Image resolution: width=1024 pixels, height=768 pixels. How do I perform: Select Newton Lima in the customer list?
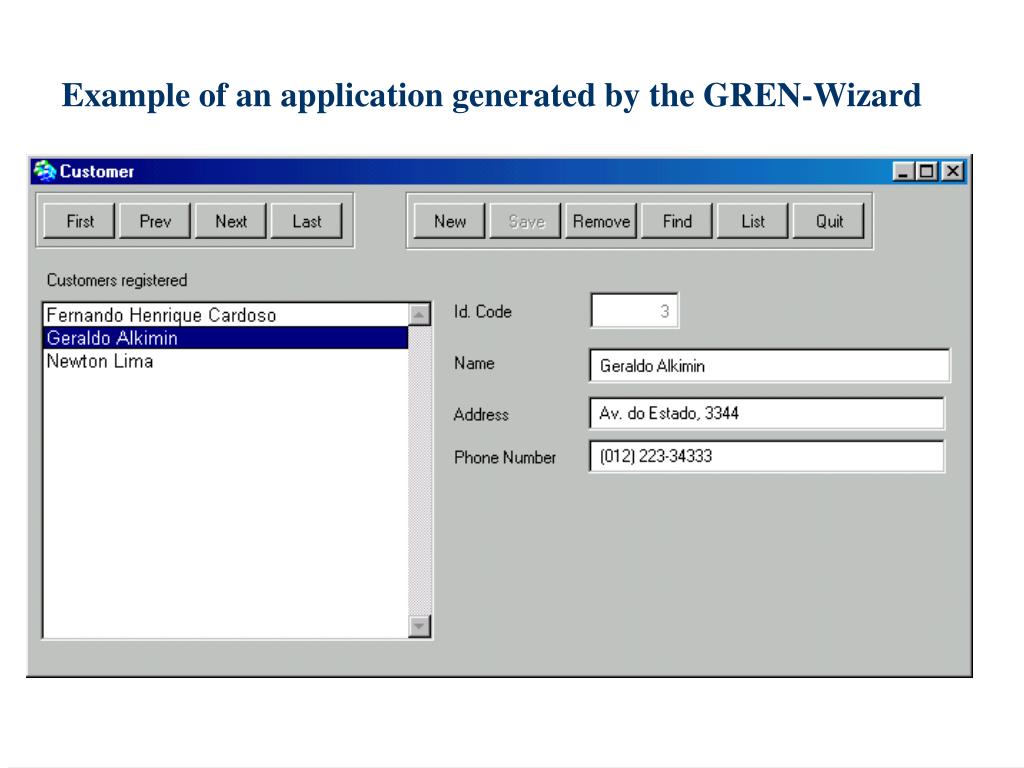[x=226, y=361]
